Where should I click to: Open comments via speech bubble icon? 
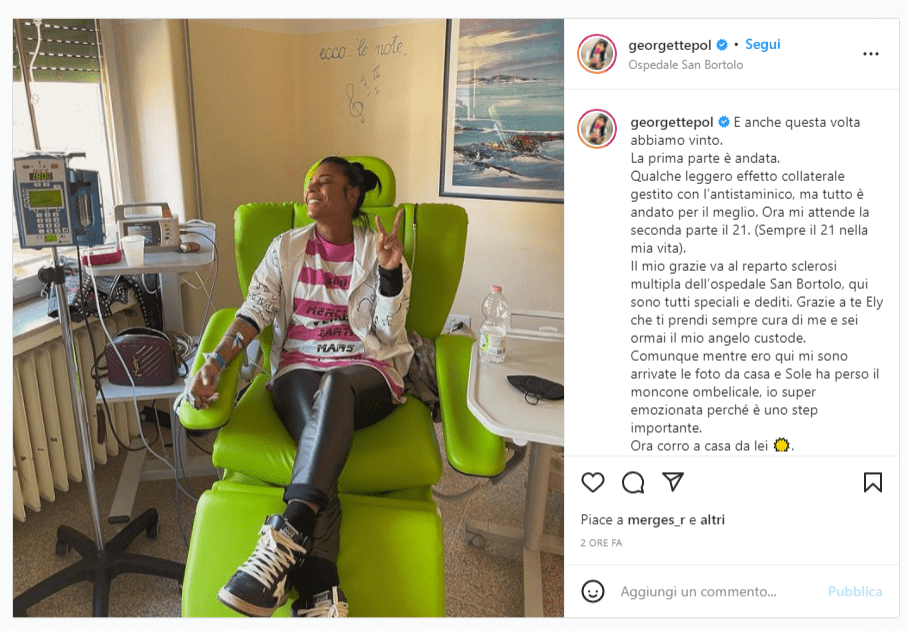(x=633, y=482)
